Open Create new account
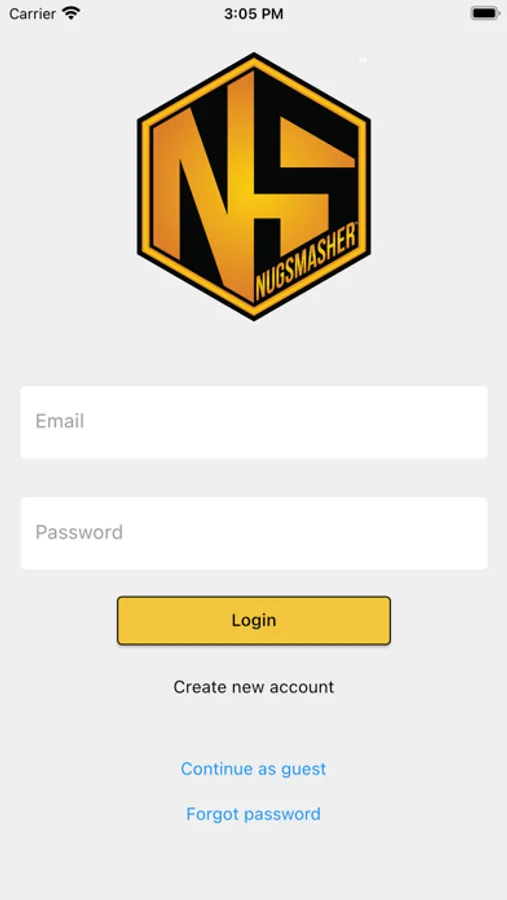This screenshot has width=507, height=900. [254, 687]
